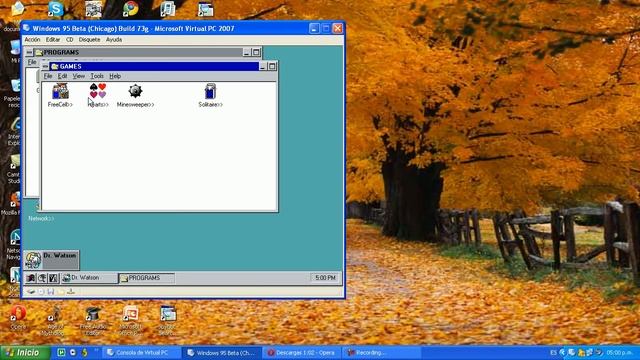Click the Dr. Watson taskbar button
The height and width of the screenshot is (360, 640).
[89, 278]
